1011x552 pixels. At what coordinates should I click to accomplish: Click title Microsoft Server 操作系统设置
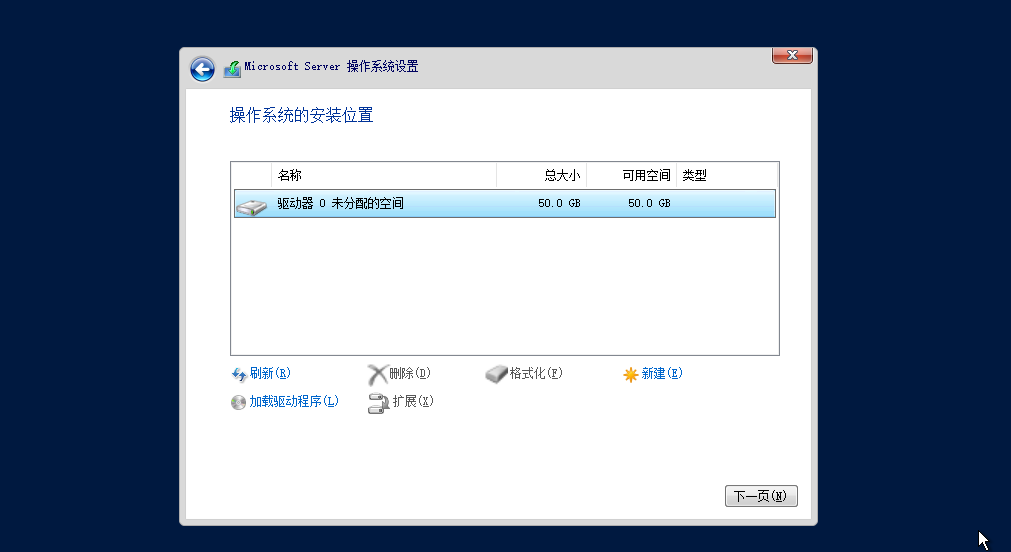(331, 66)
